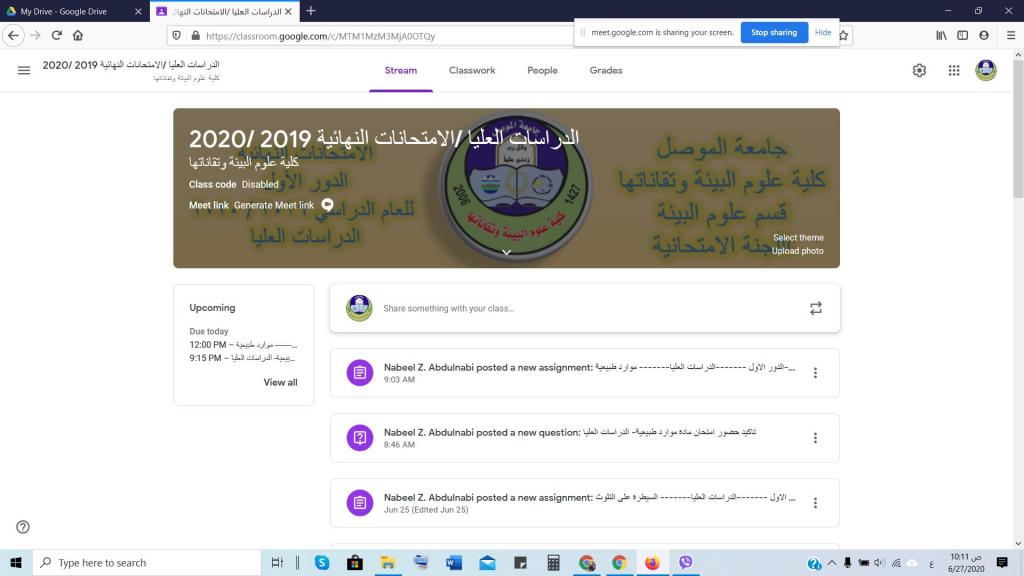
Task: Open the Grades tab
Action: click(x=606, y=70)
